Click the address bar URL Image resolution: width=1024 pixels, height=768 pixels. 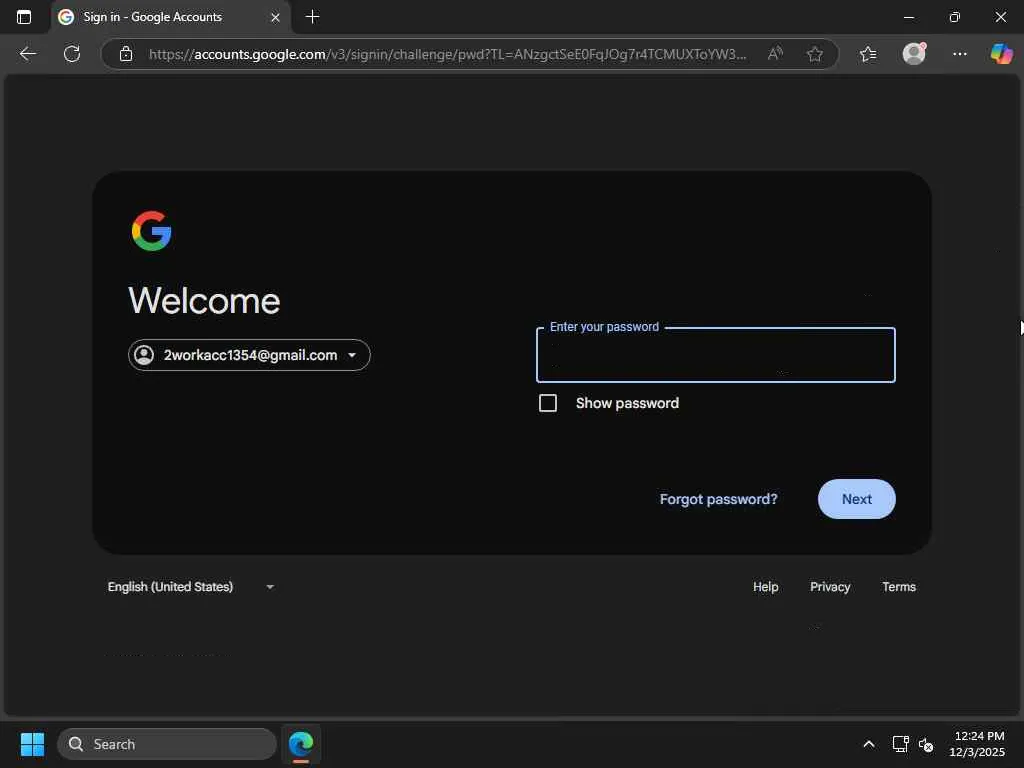click(447, 54)
